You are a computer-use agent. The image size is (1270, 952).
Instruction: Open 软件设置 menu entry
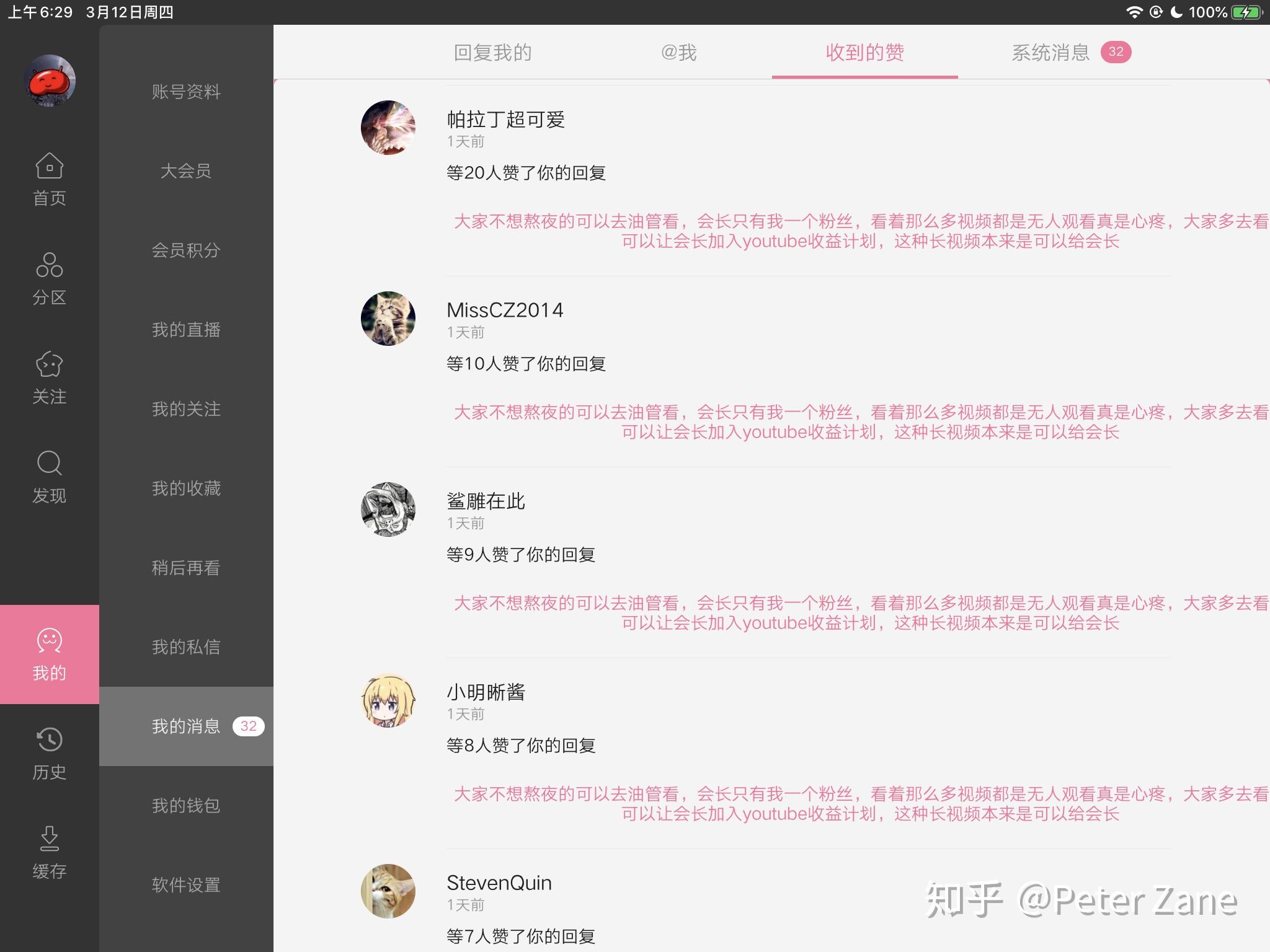[186, 885]
